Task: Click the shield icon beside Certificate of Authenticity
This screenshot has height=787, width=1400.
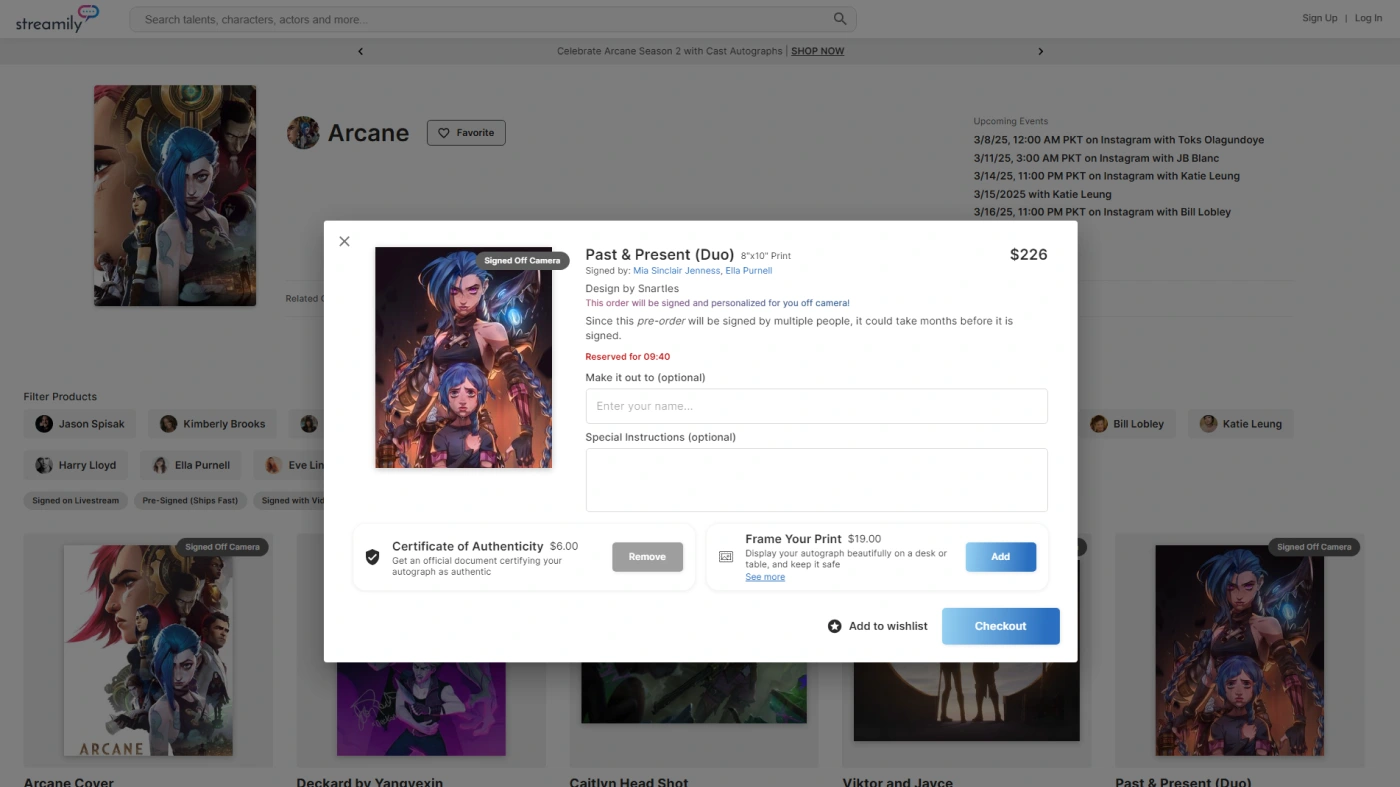Action: pyautogui.click(x=372, y=557)
